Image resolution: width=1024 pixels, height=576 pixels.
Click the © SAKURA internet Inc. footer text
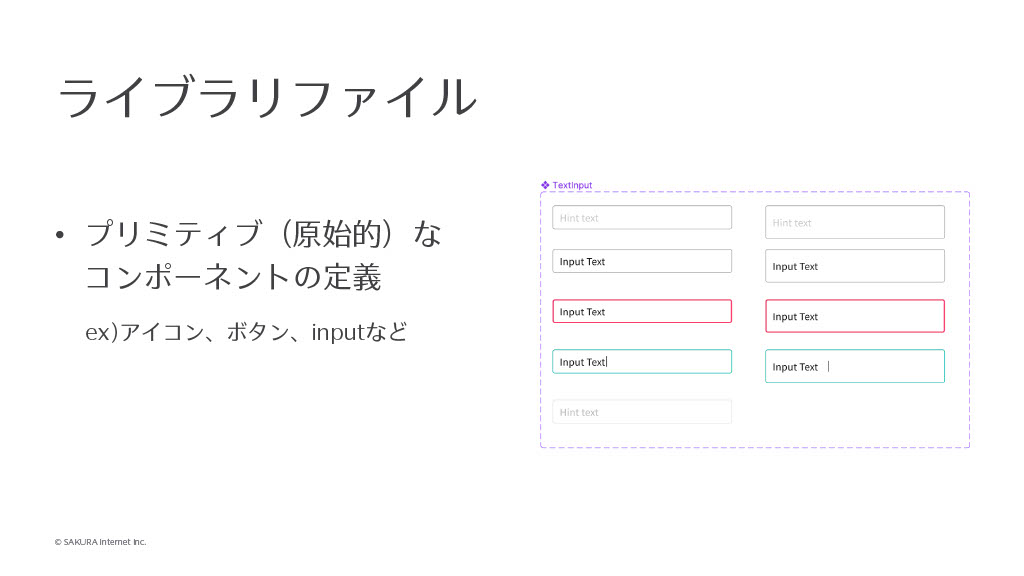click(x=100, y=542)
